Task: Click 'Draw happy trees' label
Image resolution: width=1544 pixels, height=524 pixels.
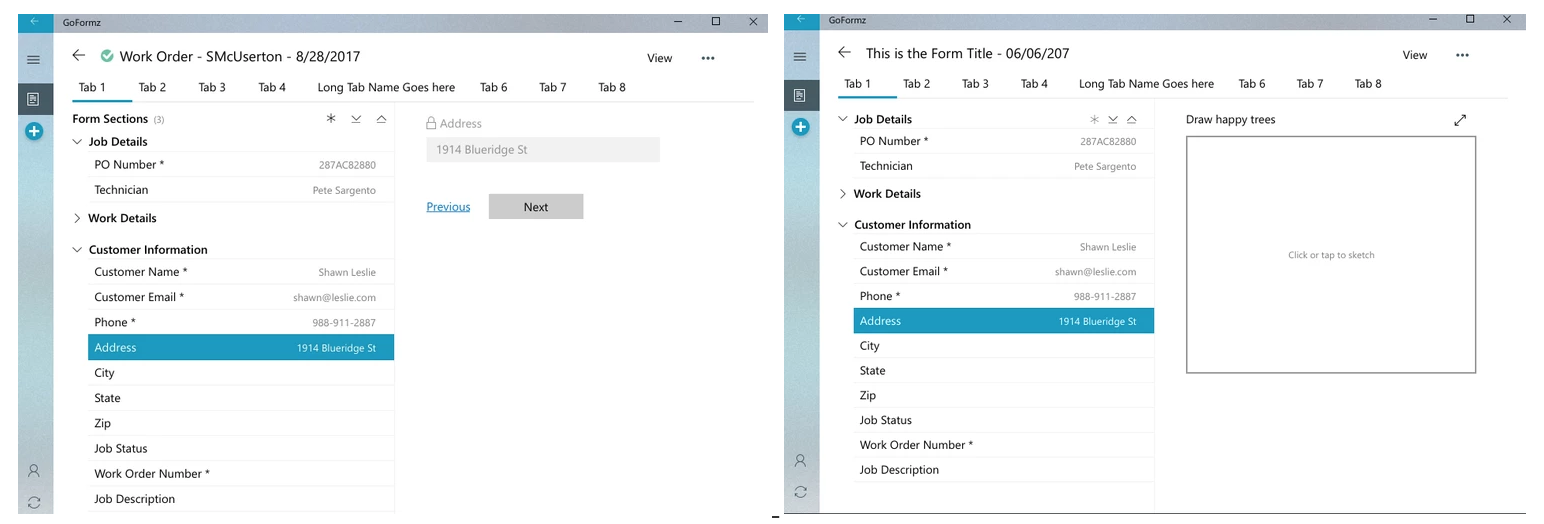Action: (x=1230, y=120)
